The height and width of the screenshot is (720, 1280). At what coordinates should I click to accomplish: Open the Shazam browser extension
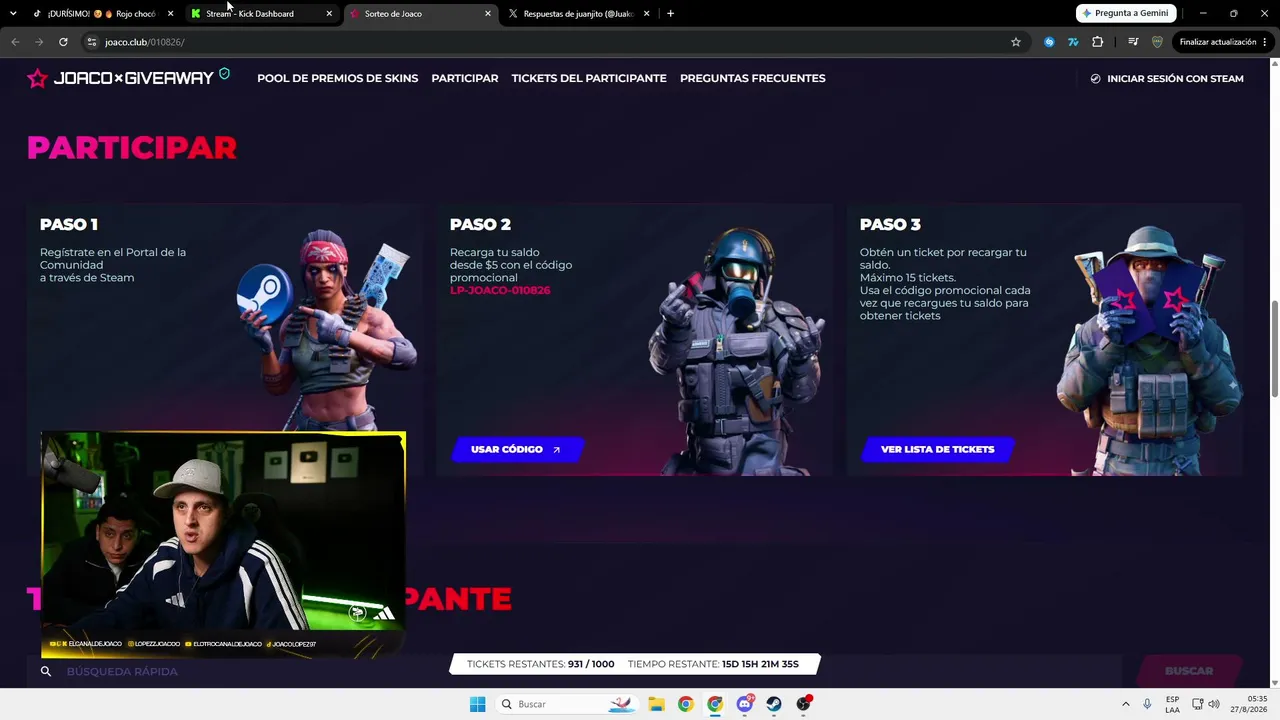tap(1049, 42)
